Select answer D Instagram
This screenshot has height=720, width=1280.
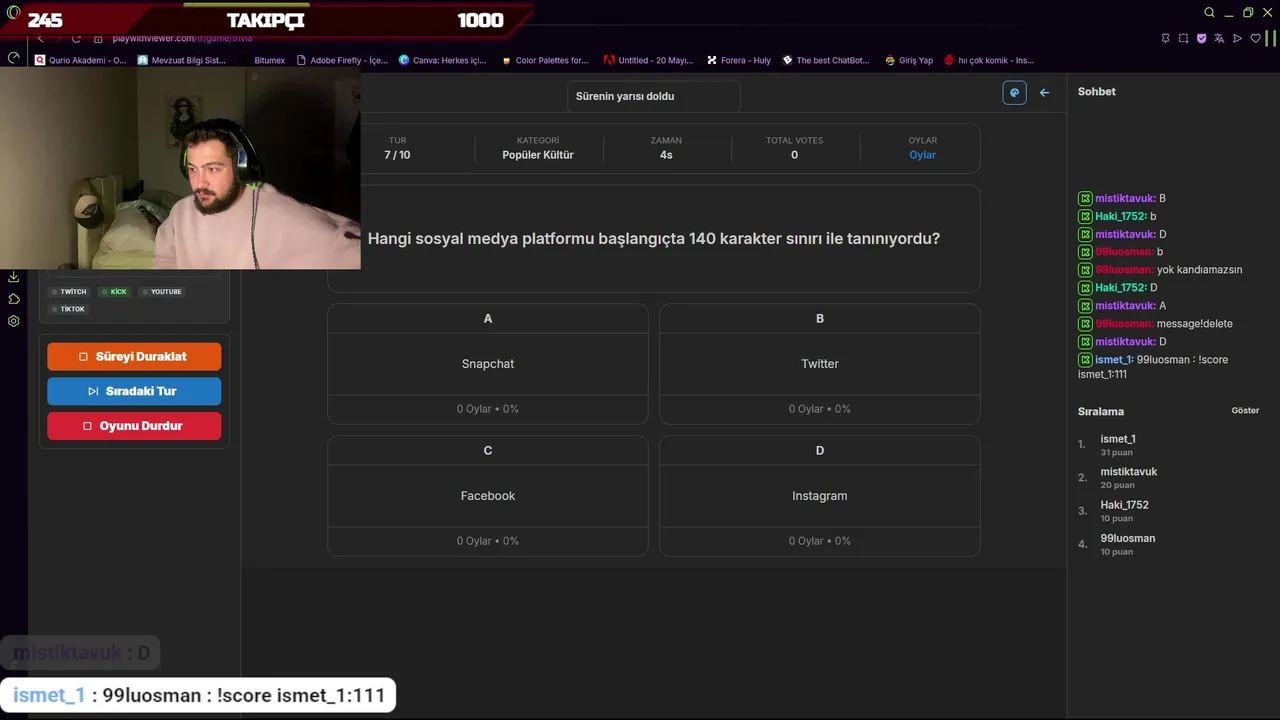pyautogui.click(x=820, y=496)
